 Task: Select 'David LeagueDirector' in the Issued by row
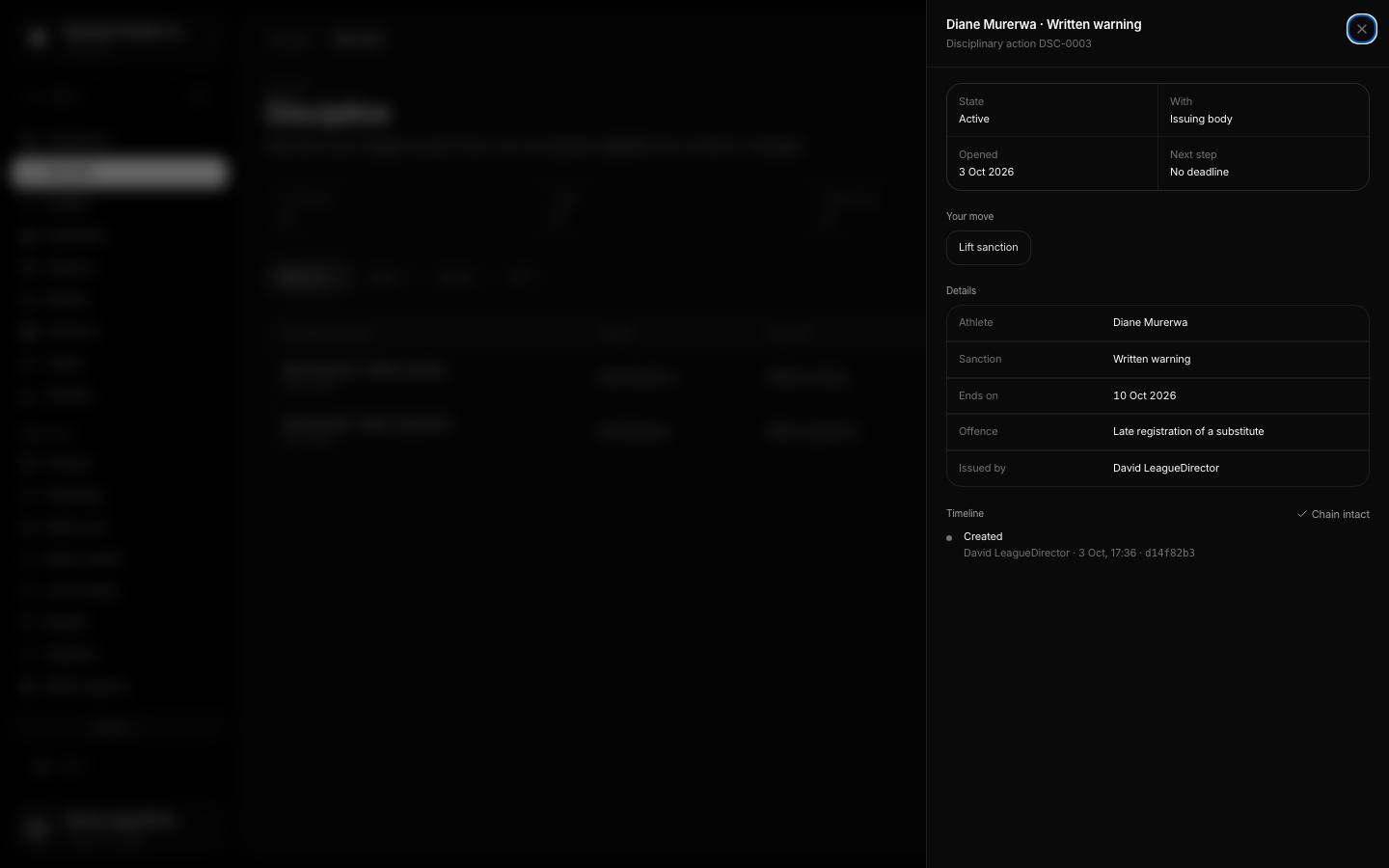tap(1166, 469)
